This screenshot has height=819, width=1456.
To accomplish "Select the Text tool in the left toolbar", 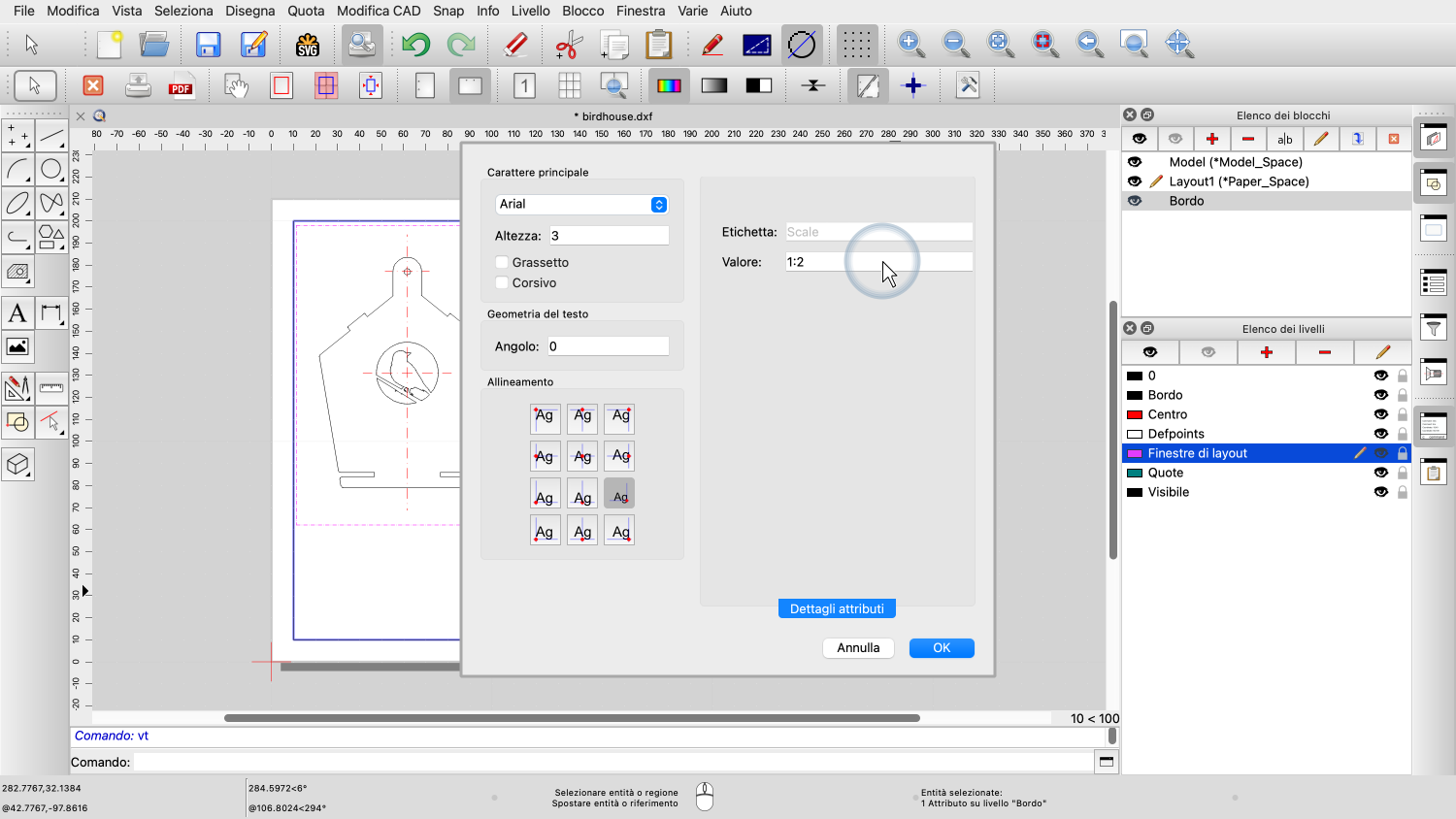I will coord(17,313).
